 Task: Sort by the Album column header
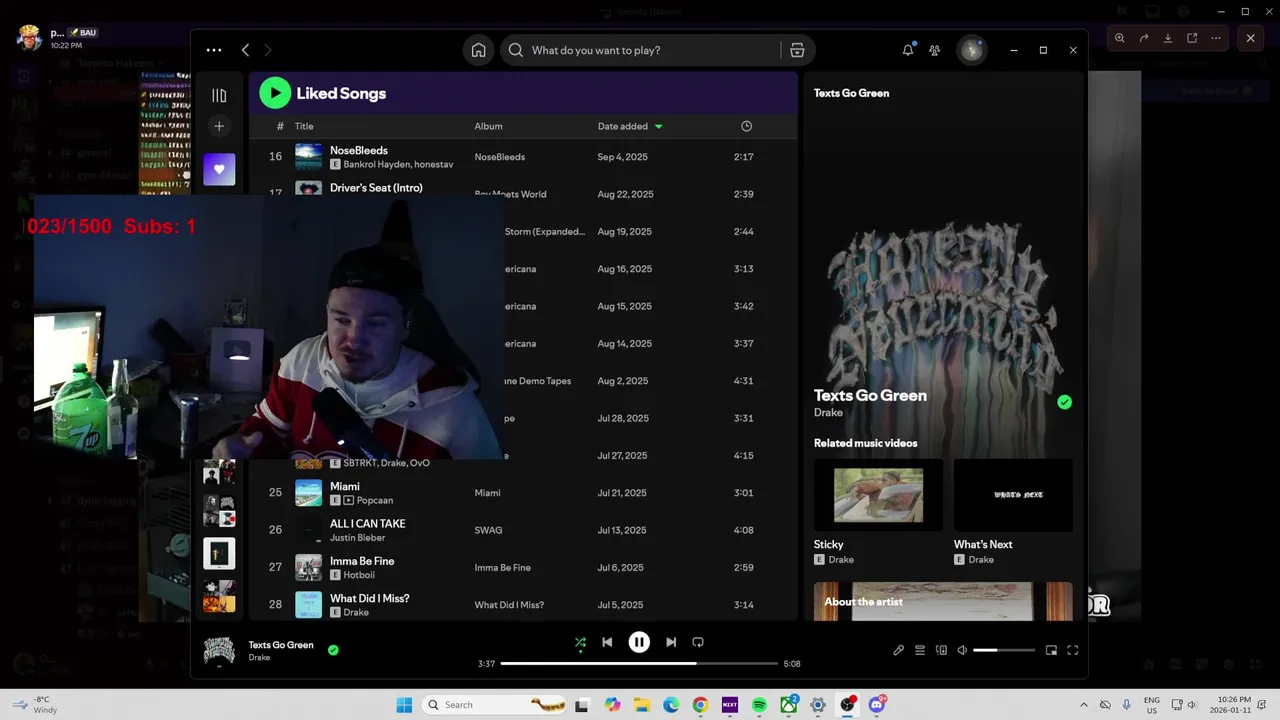pos(488,126)
